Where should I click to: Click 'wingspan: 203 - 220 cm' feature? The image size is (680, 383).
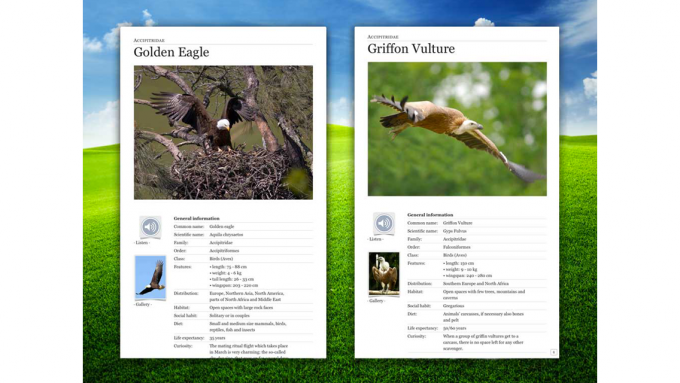coord(233,285)
